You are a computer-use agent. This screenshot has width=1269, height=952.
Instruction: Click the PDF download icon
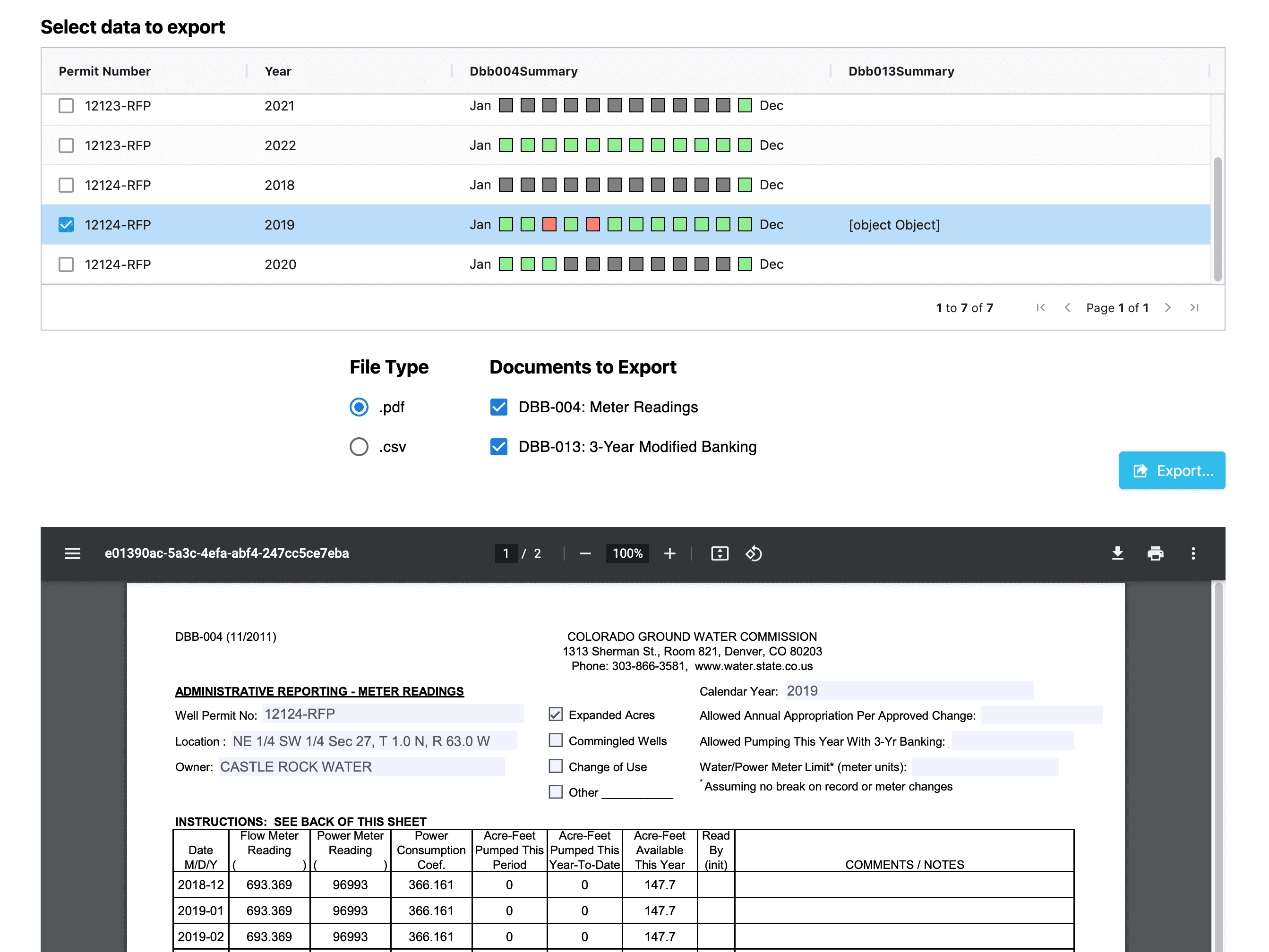coord(1117,553)
